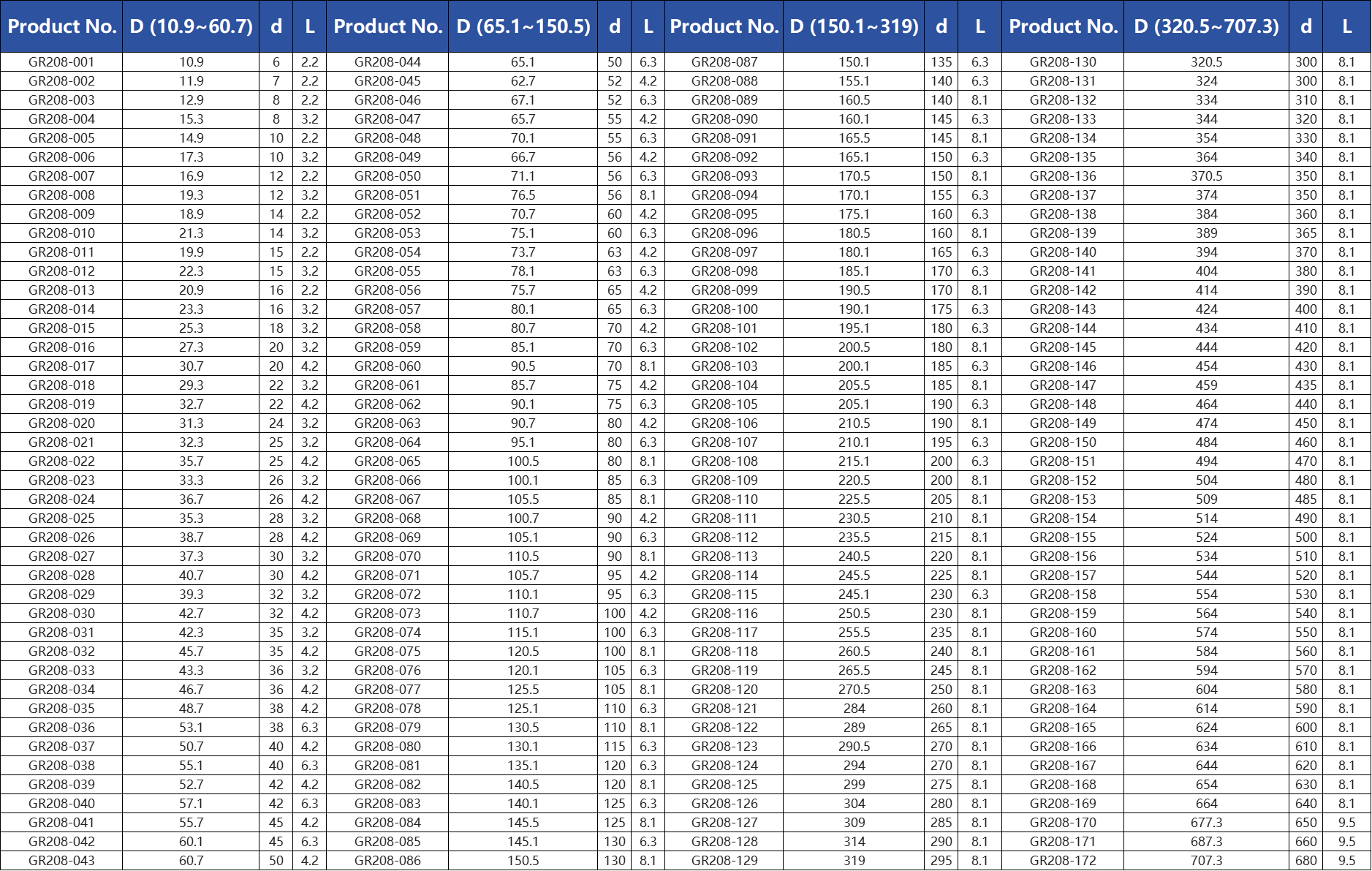This screenshot has width=1372, height=871.
Task: Select D value 150.5 in GR208-086 row
Action: click(x=523, y=861)
